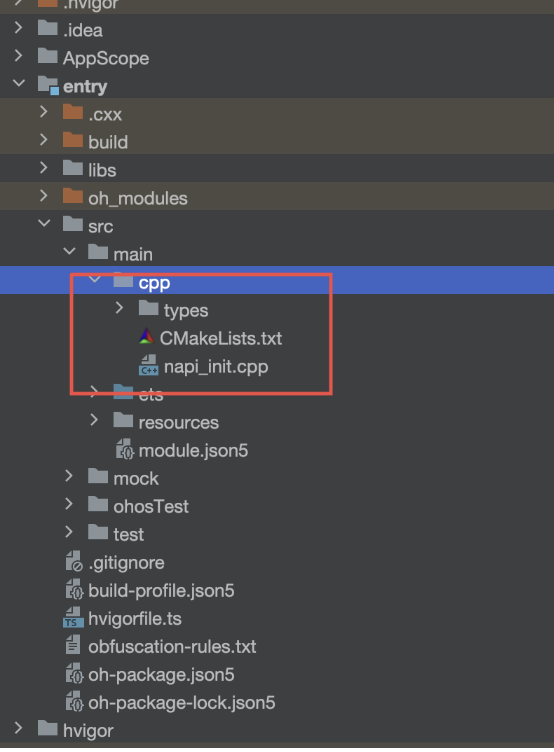Expand the hvigor folder at bottom
The height and width of the screenshot is (752, 554).
point(18,728)
